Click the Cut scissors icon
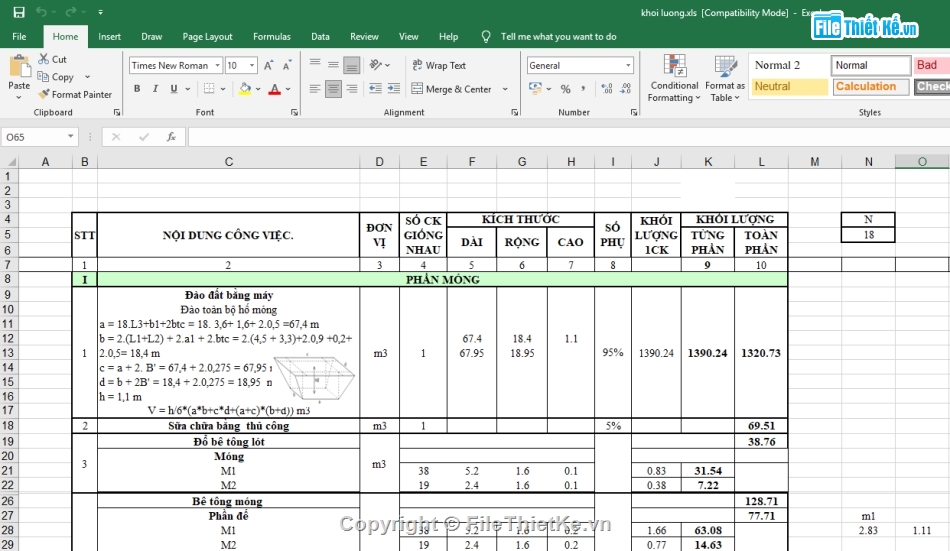 coord(44,59)
